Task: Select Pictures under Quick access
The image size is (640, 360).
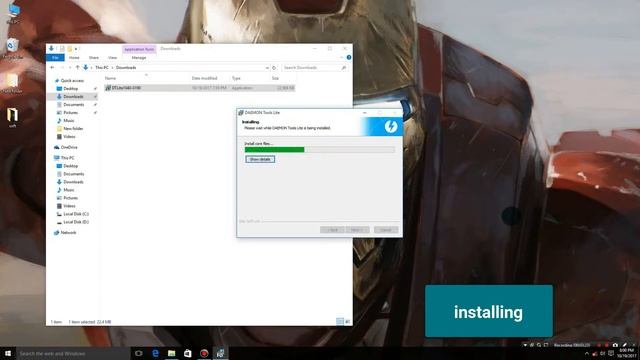Action: coord(70,112)
